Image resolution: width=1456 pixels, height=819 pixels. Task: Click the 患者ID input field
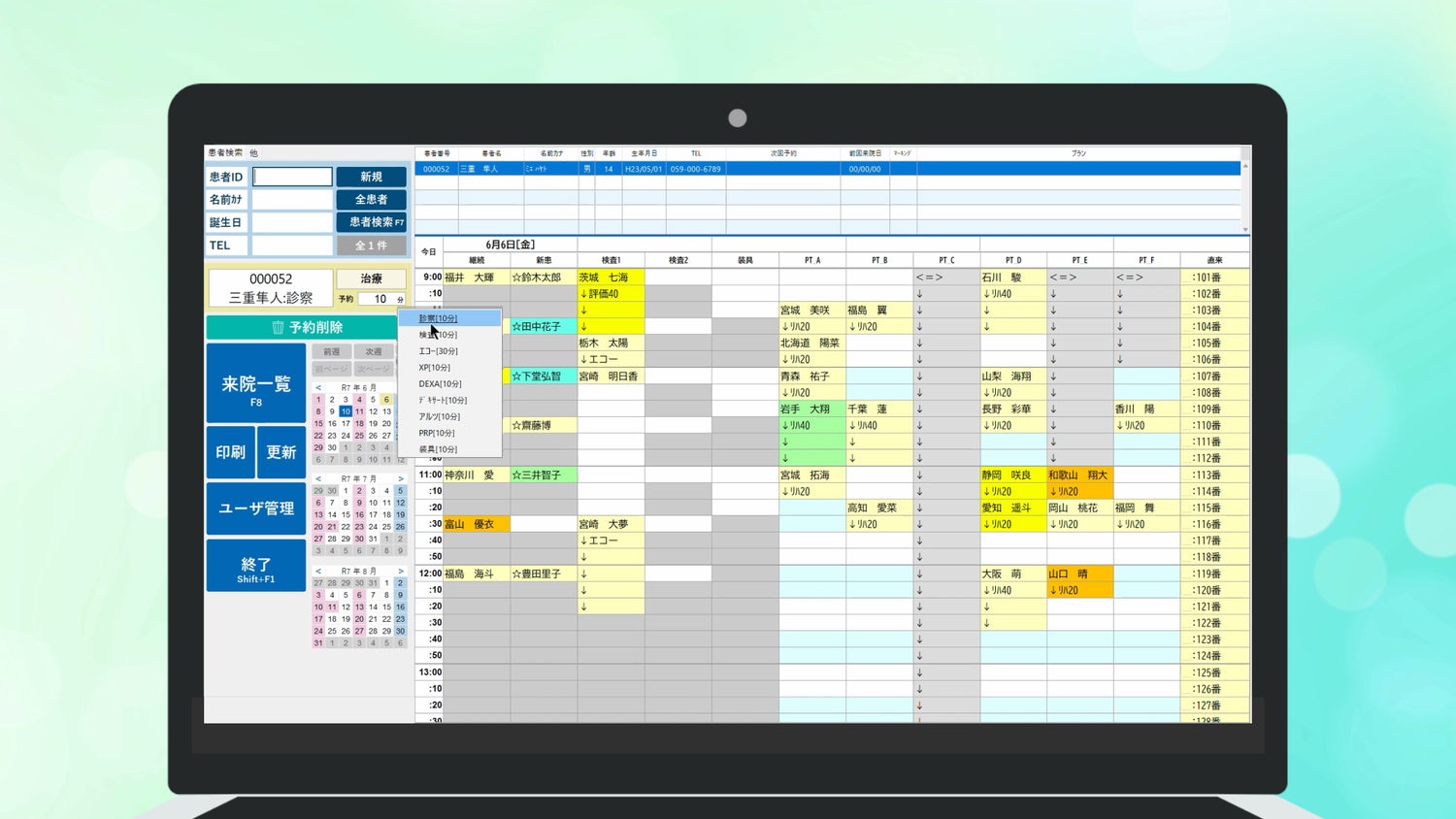[292, 177]
